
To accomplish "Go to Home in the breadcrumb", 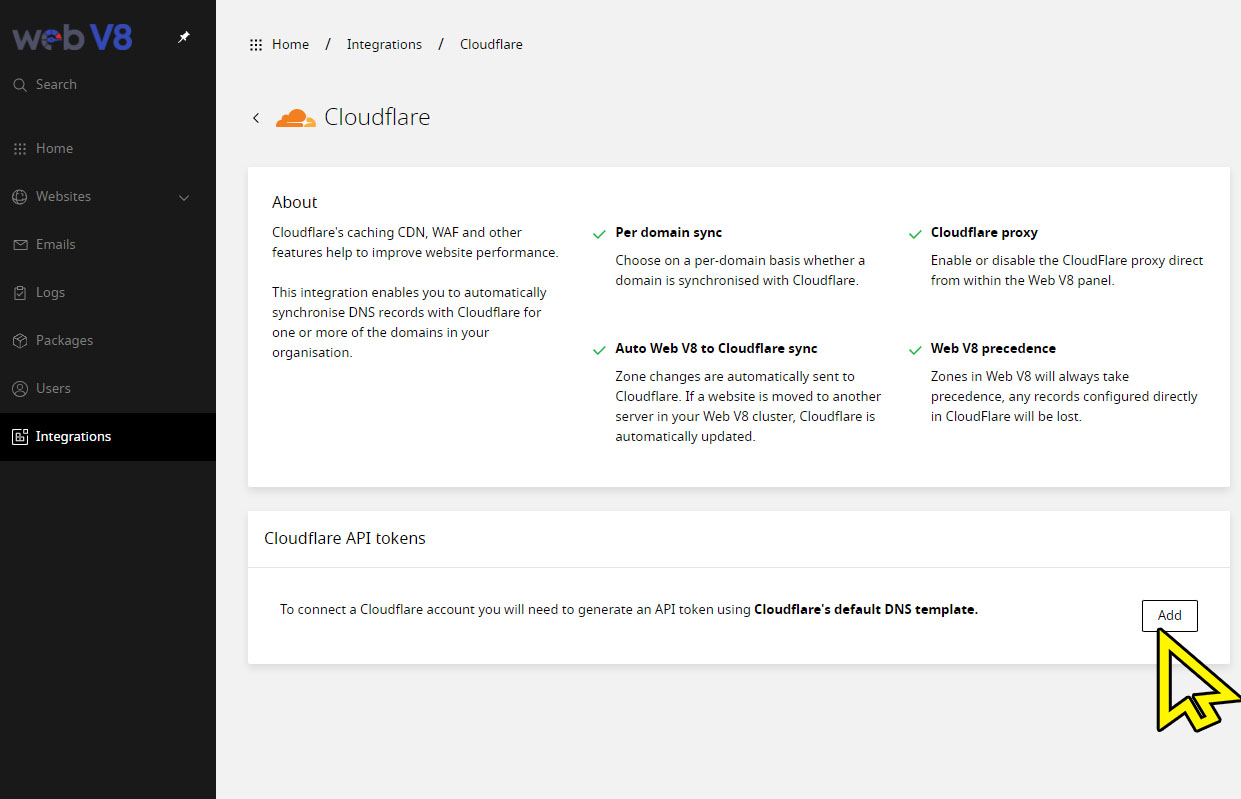I will point(290,45).
